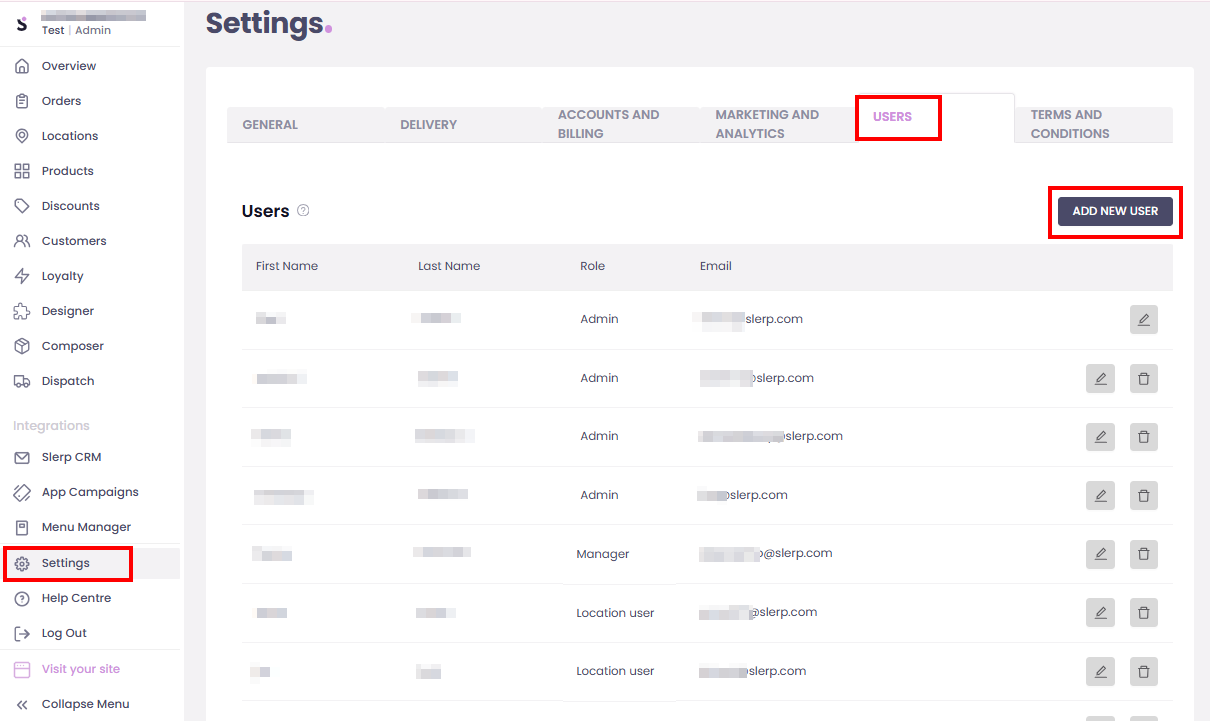This screenshot has width=1210, height=721.
Task: Edit the Manager role user
Action: point(1100,554)
